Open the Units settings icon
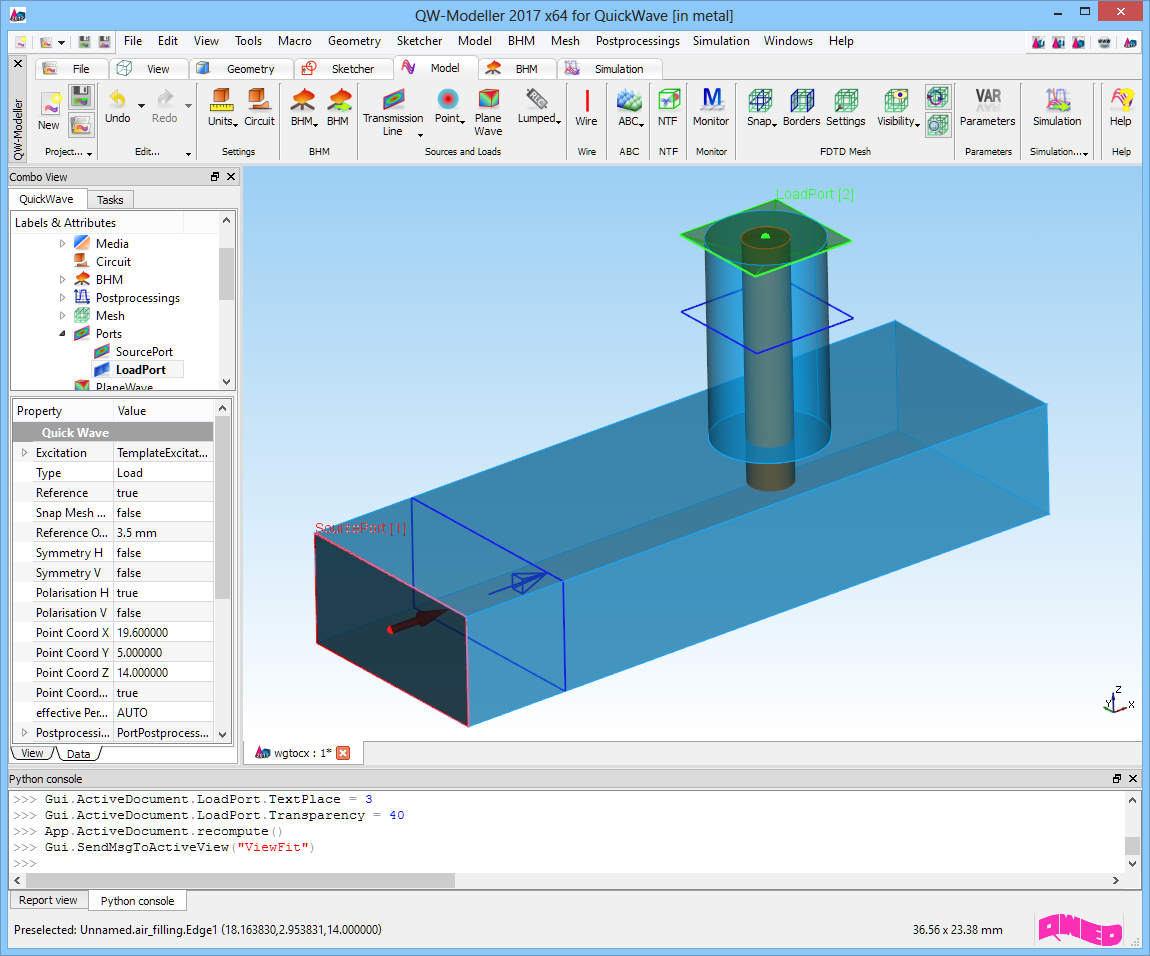This screenshot has height=956, width=1150. pyautogui.click(x=221, y=99)
